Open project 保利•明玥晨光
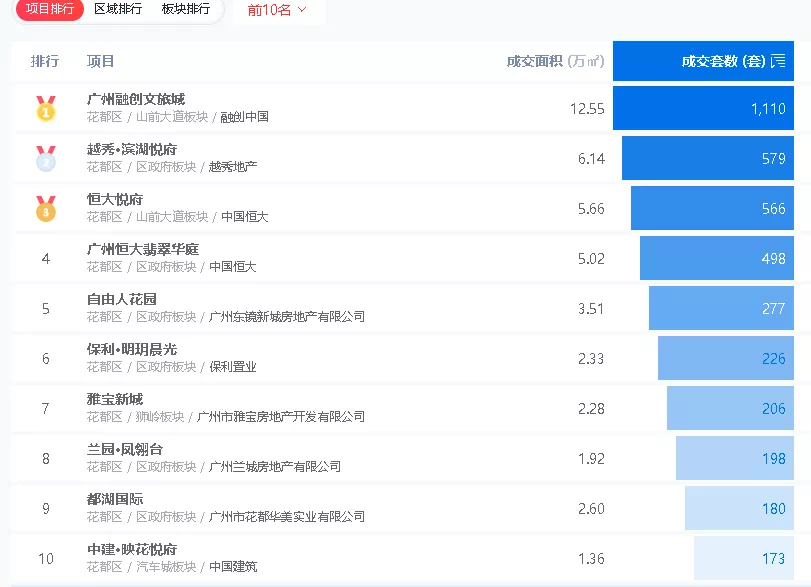Viewport: 811px width, 587px height. tap(132, 349)
